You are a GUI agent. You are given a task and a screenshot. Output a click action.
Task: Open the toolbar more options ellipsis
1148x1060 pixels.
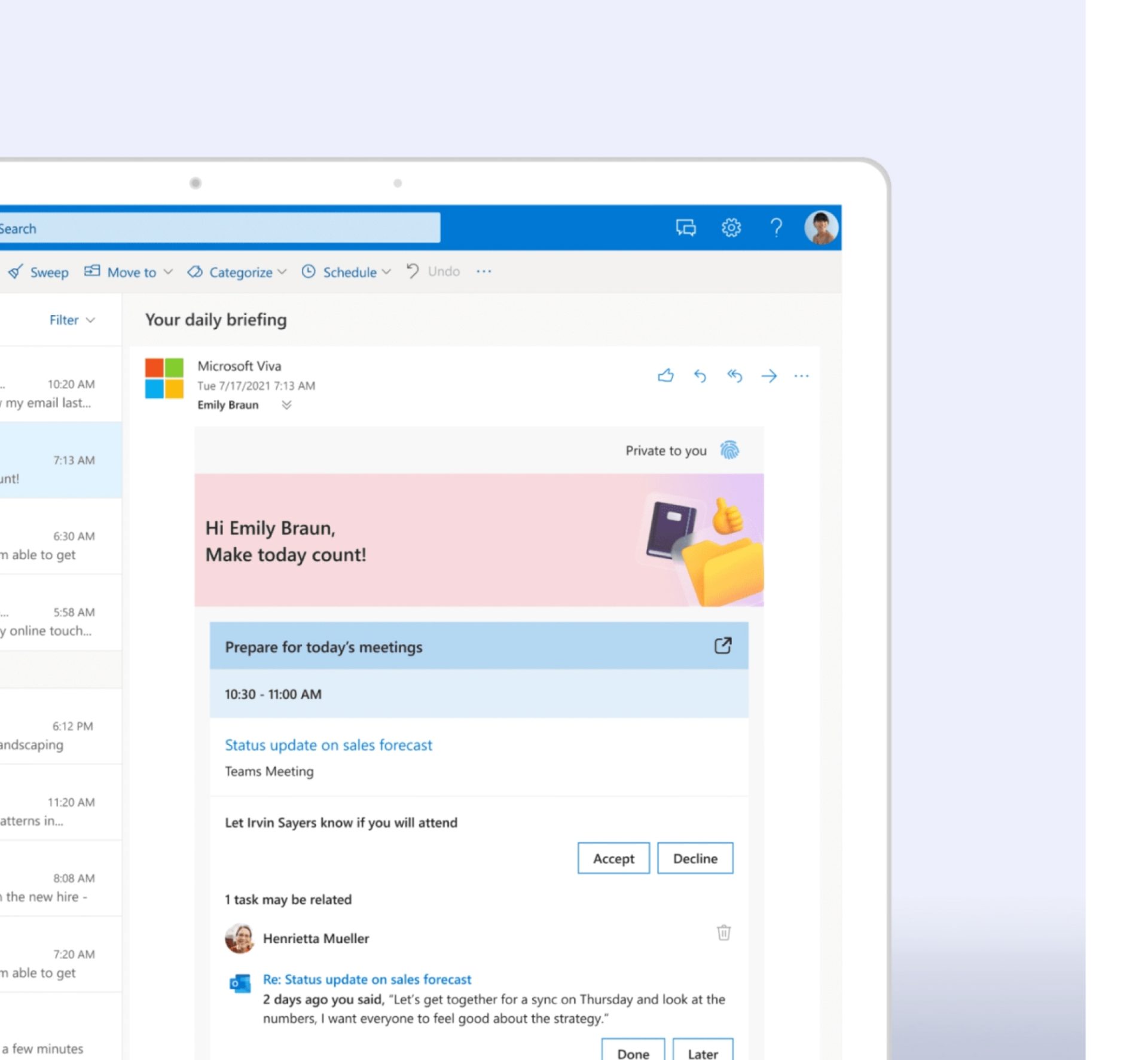pyautogui.click(x=484, y=271)
